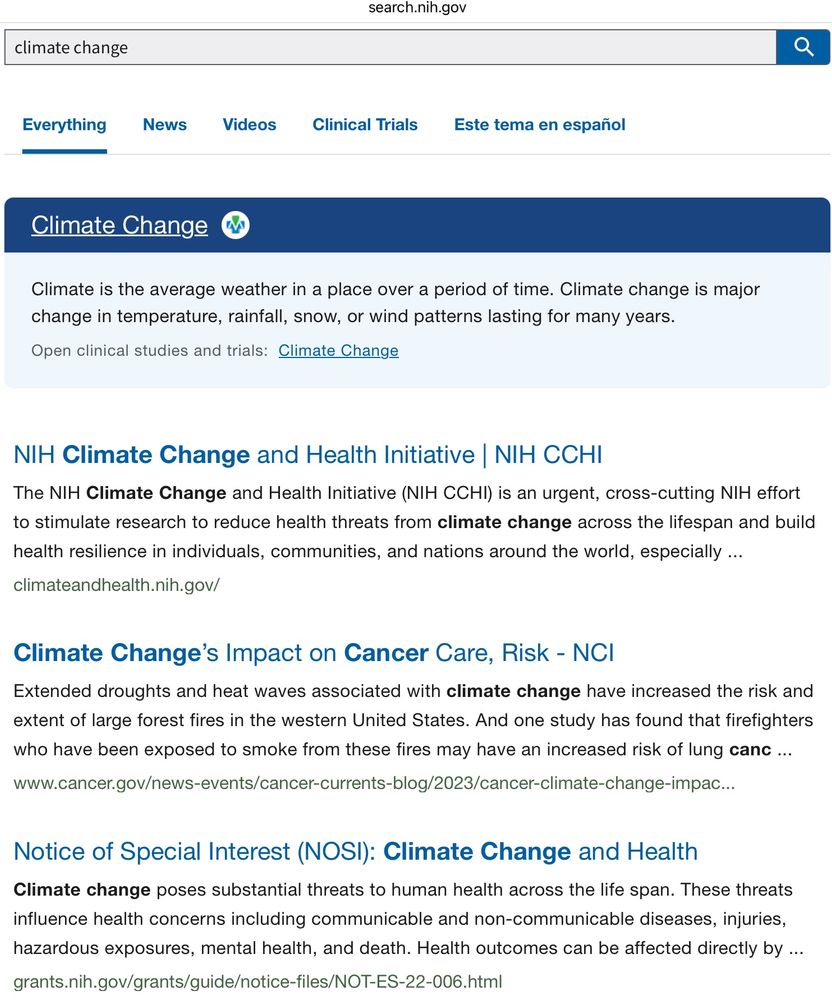Image resolution: width=832 pixels, height=1000 pixels.
Task: Visit the www.cancer.gov blog URL
Action: 374,783
